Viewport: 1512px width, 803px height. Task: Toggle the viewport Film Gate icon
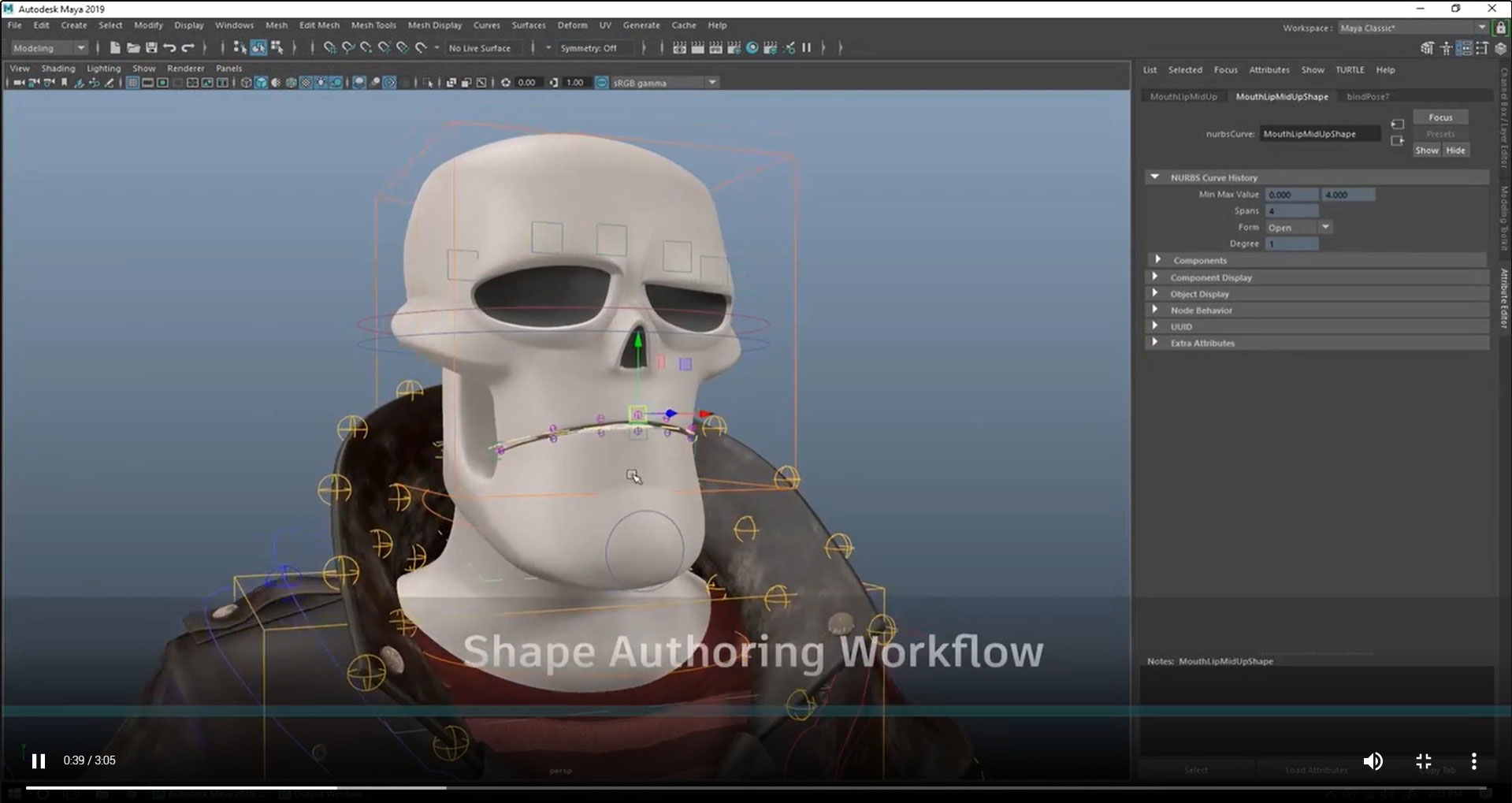pyautogui.click(x=147, y=83)
